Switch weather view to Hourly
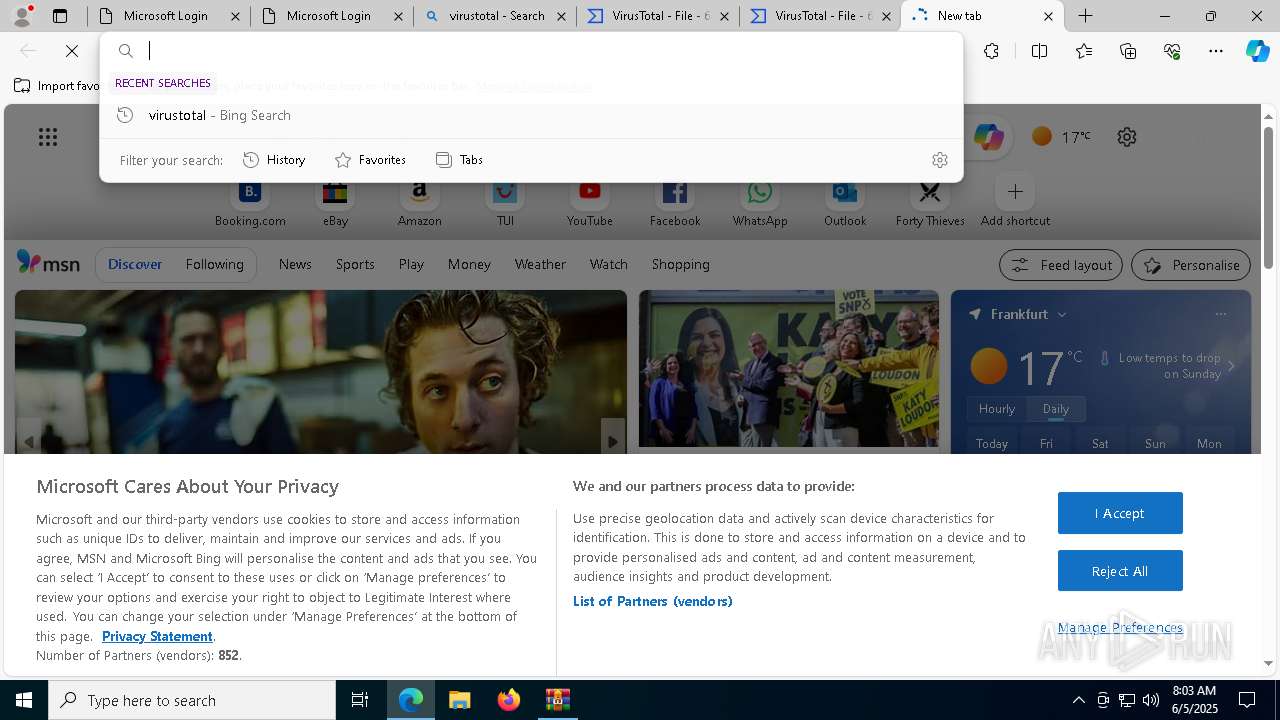1280x720 pixels. [x=997, y=409]
